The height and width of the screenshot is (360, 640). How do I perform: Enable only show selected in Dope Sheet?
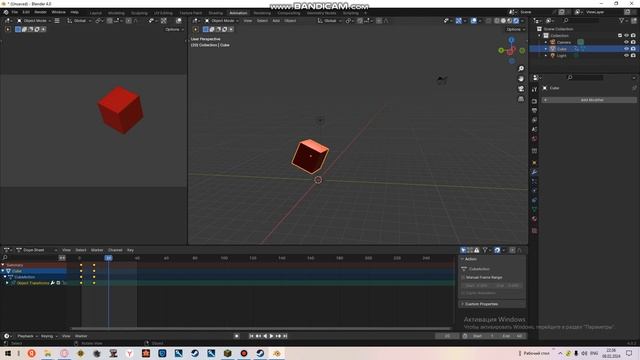[463, 250]
